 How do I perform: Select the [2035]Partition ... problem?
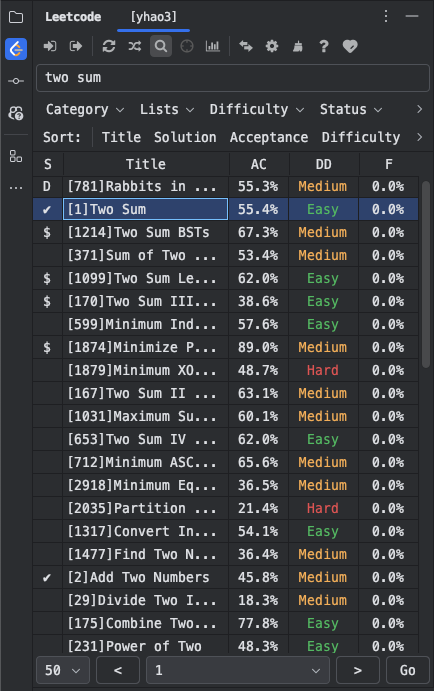tap(145, 508)
